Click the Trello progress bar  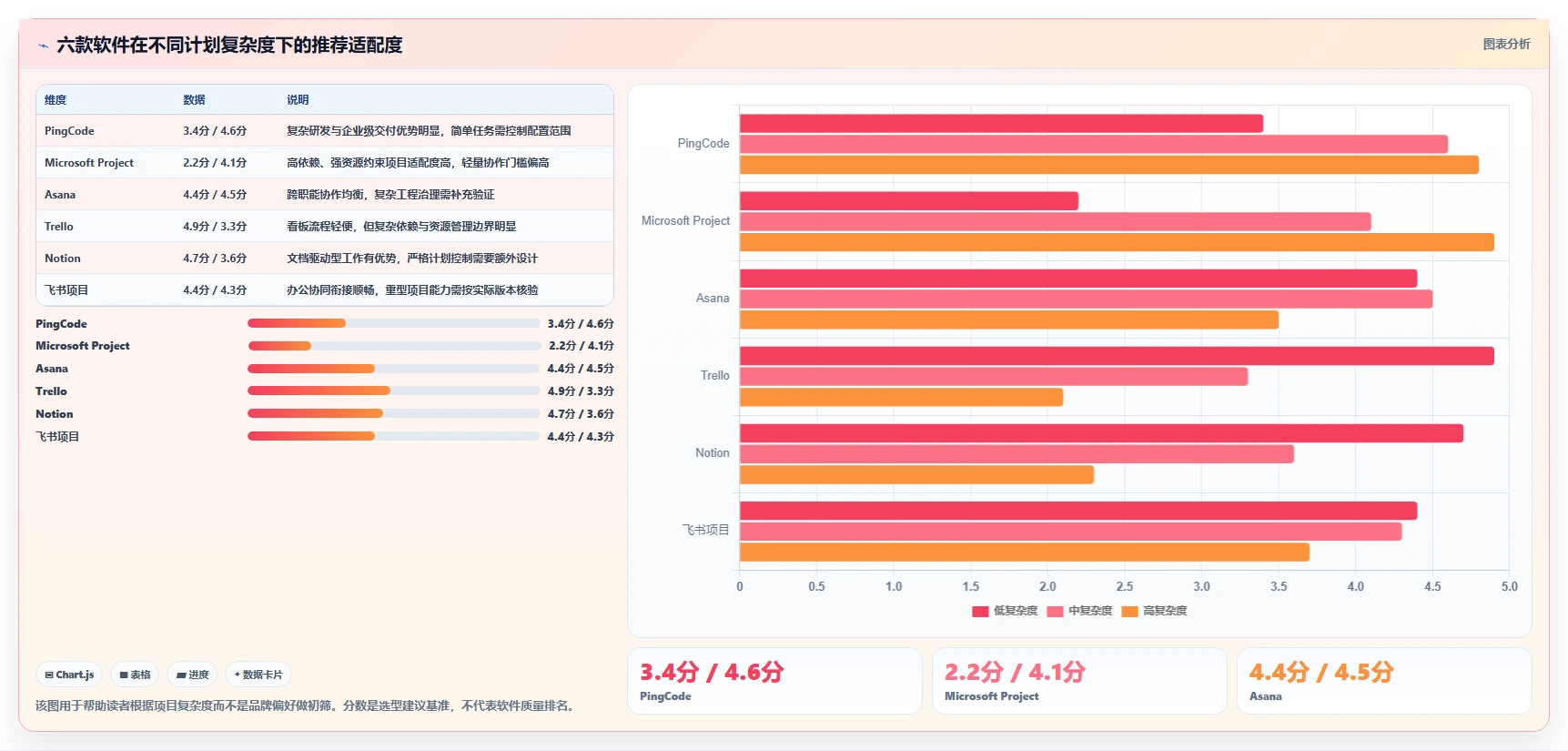[x=393, y=391]
